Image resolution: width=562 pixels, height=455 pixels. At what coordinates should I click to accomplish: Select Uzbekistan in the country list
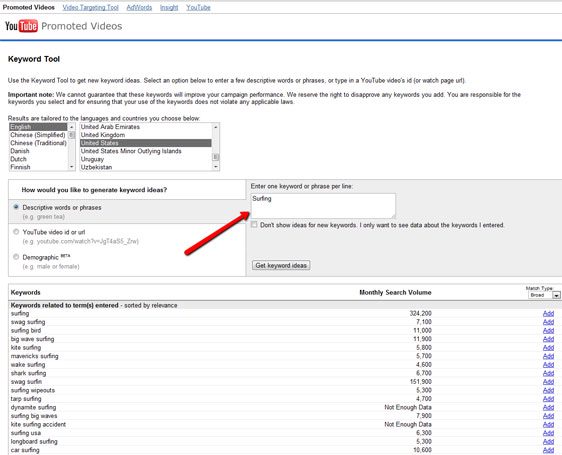(146, 167)
